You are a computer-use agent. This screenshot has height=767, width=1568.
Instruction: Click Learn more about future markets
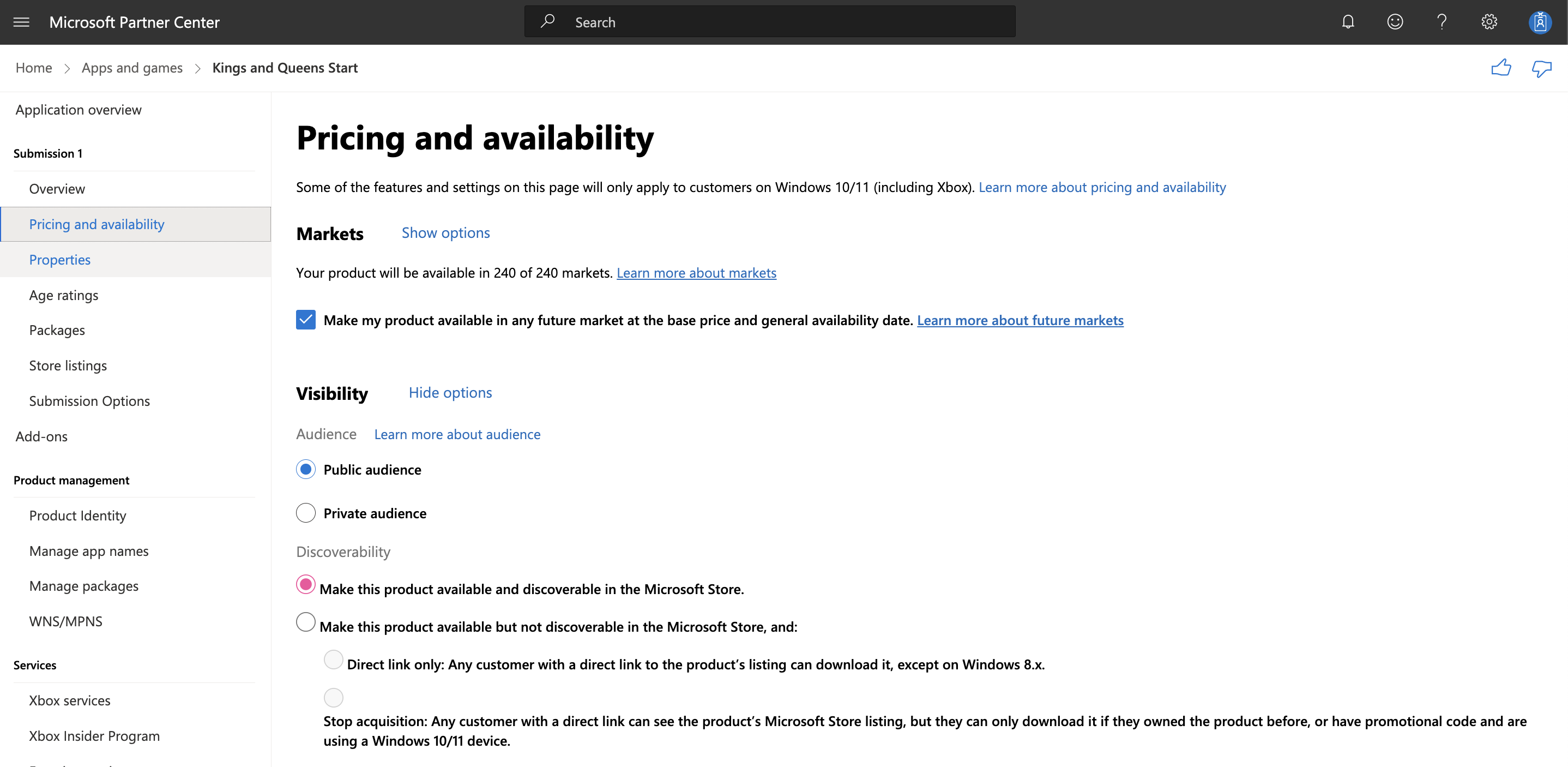tap(1020, 320)
